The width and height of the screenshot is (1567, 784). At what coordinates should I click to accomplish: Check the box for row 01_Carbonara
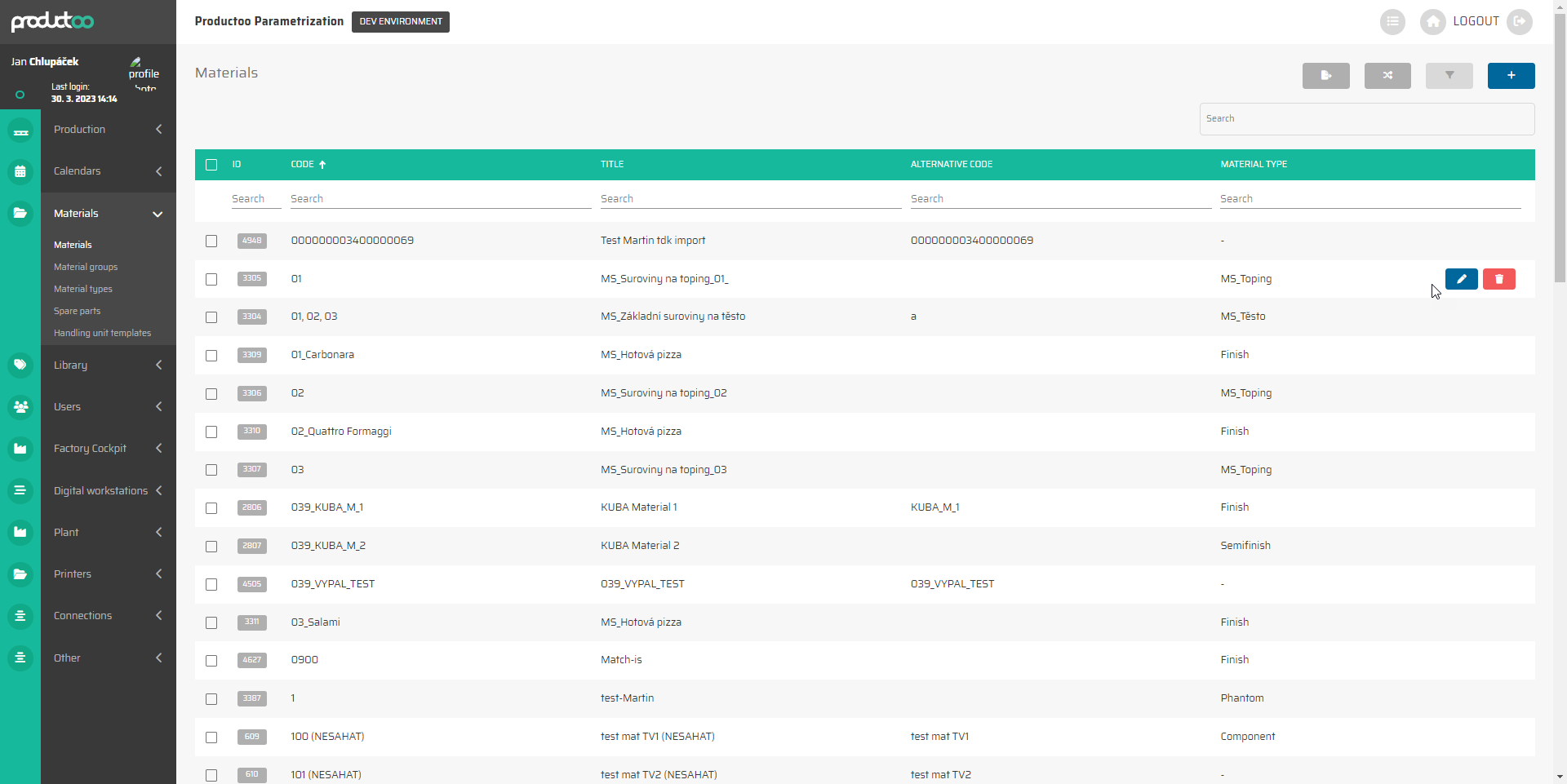(211, 356)
